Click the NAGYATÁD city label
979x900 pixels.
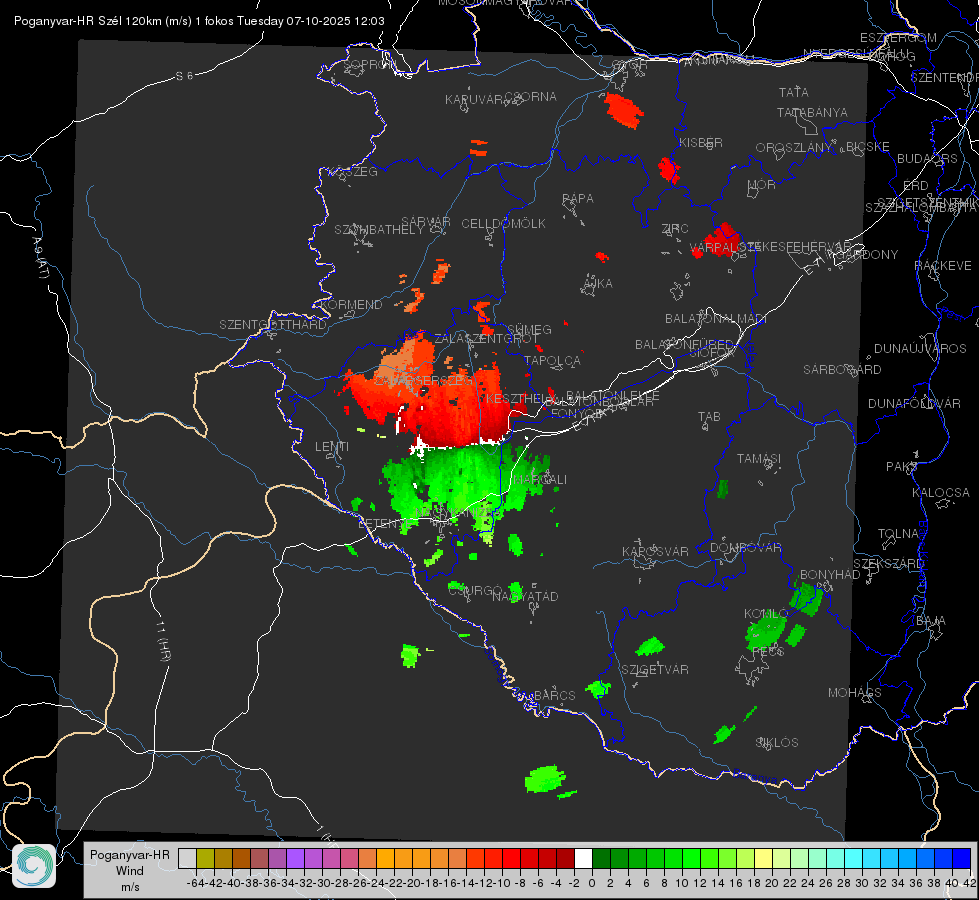pos(525,596)
